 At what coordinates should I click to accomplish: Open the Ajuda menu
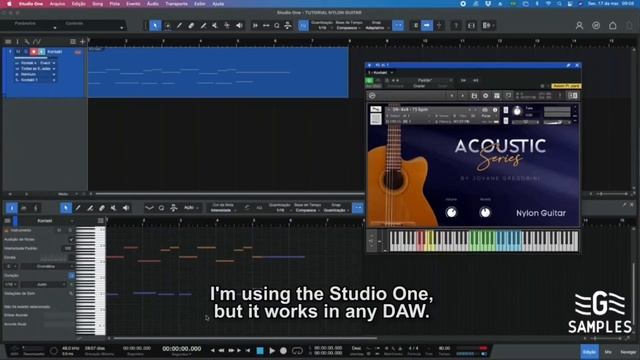click(218, 4)
